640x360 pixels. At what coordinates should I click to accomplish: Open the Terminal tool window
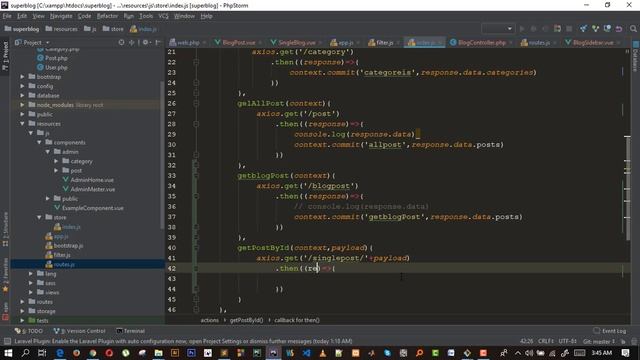(131, 331)
